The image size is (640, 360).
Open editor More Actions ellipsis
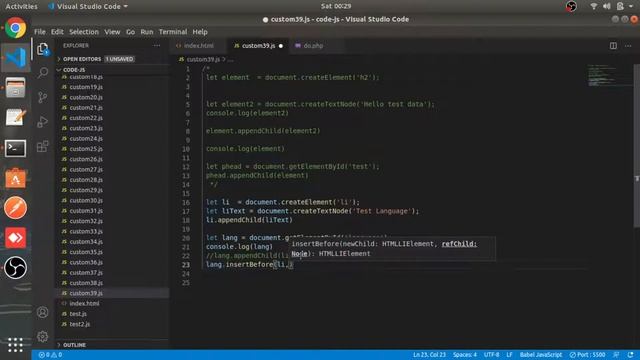tap(628, 46)
